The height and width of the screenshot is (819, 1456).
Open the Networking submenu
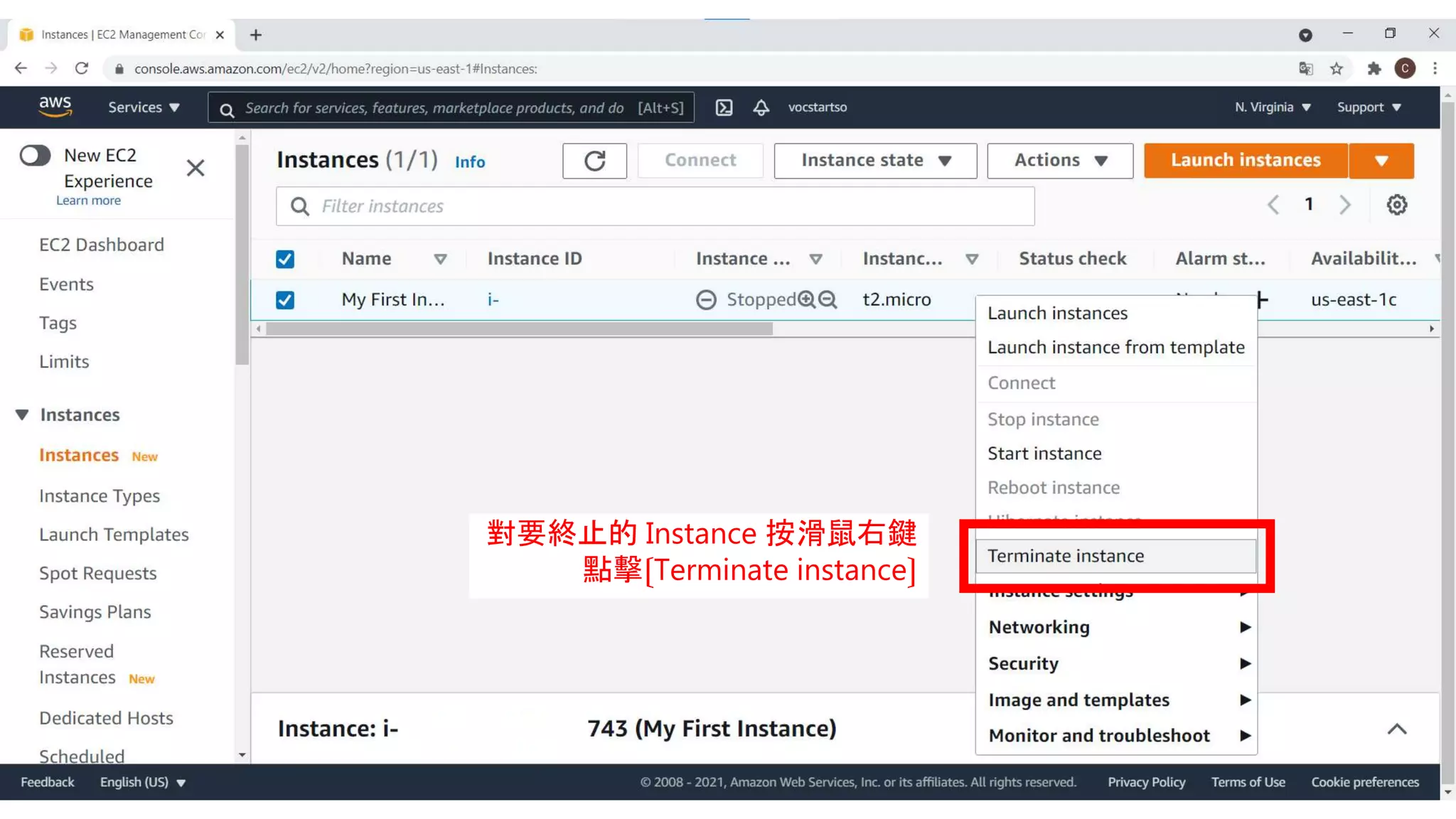pyautogui.click(x=1116, y=627)
